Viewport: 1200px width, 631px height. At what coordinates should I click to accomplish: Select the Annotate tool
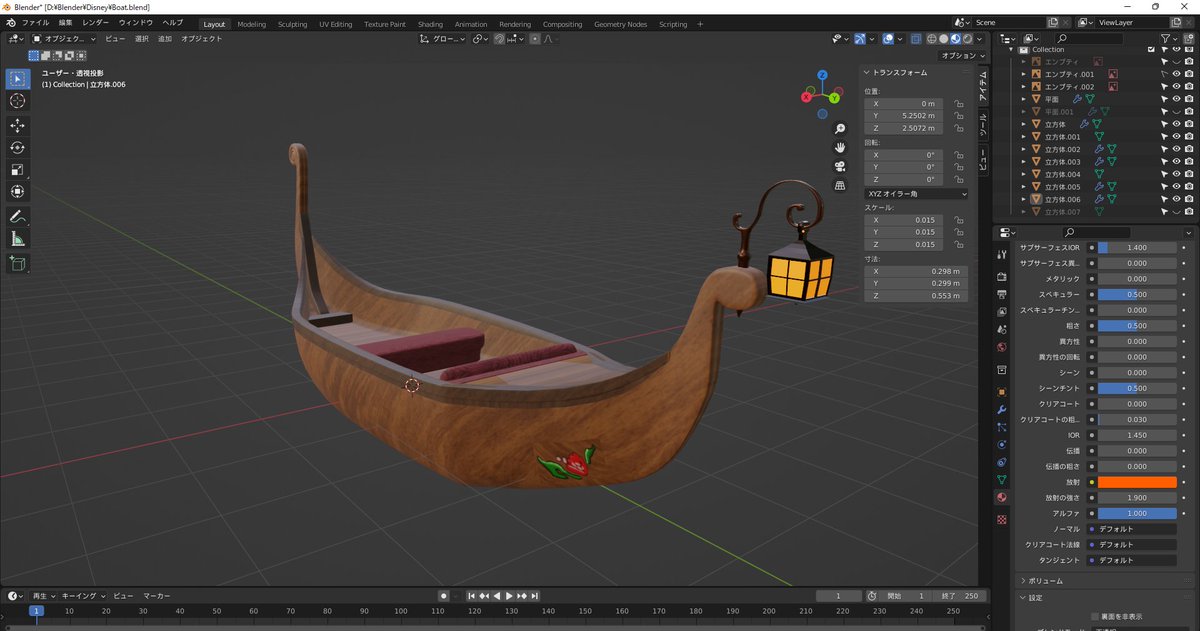click(18, 216)
